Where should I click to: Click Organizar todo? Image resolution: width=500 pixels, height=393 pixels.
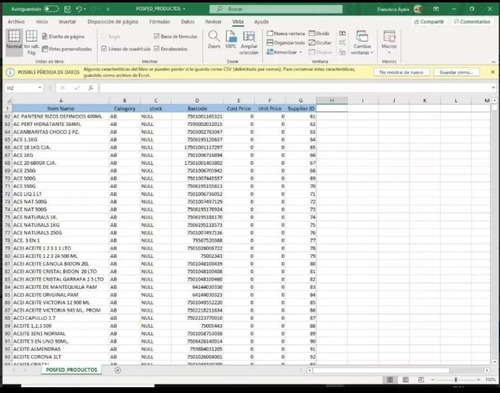tap(286, 43)
